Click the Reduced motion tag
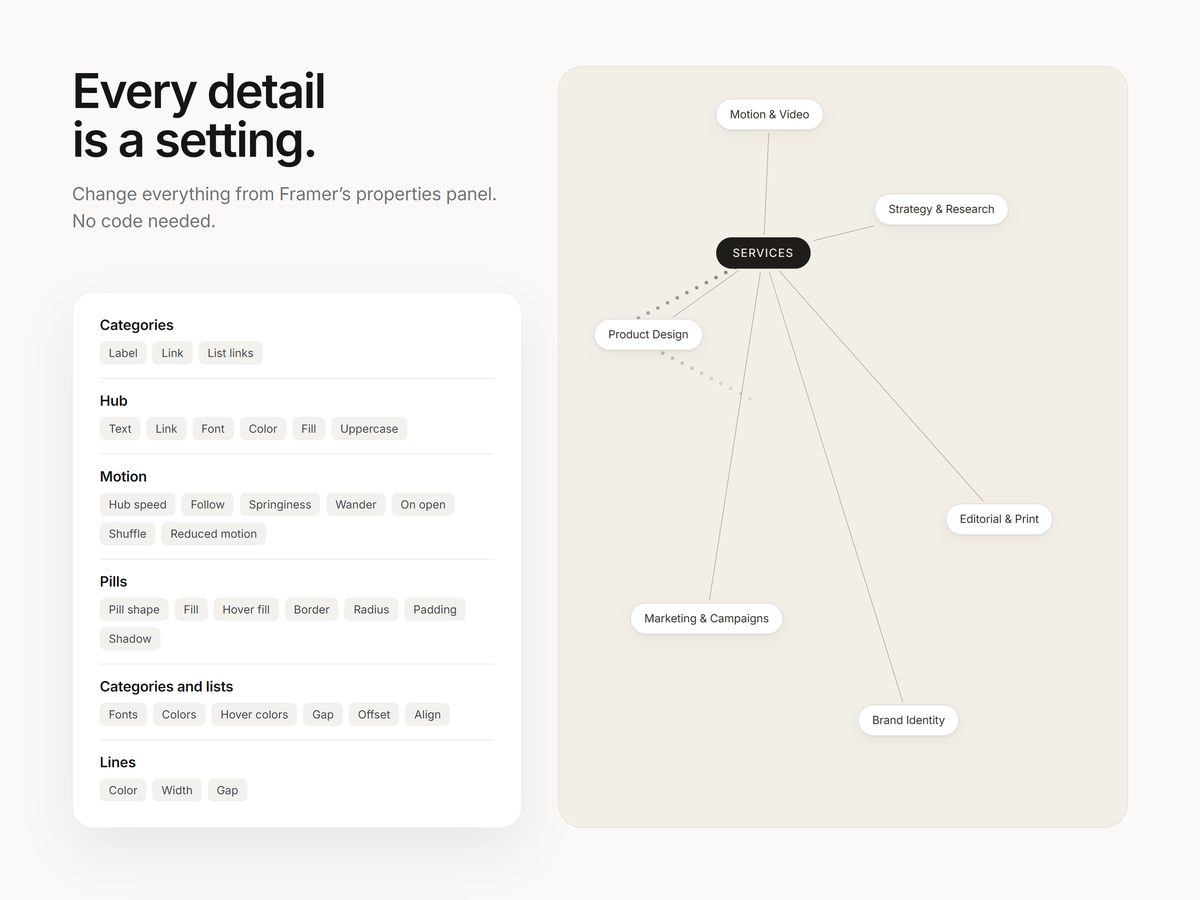This screenshot has height=900, width=1200. pyautogui.click(x=214, y=534)
